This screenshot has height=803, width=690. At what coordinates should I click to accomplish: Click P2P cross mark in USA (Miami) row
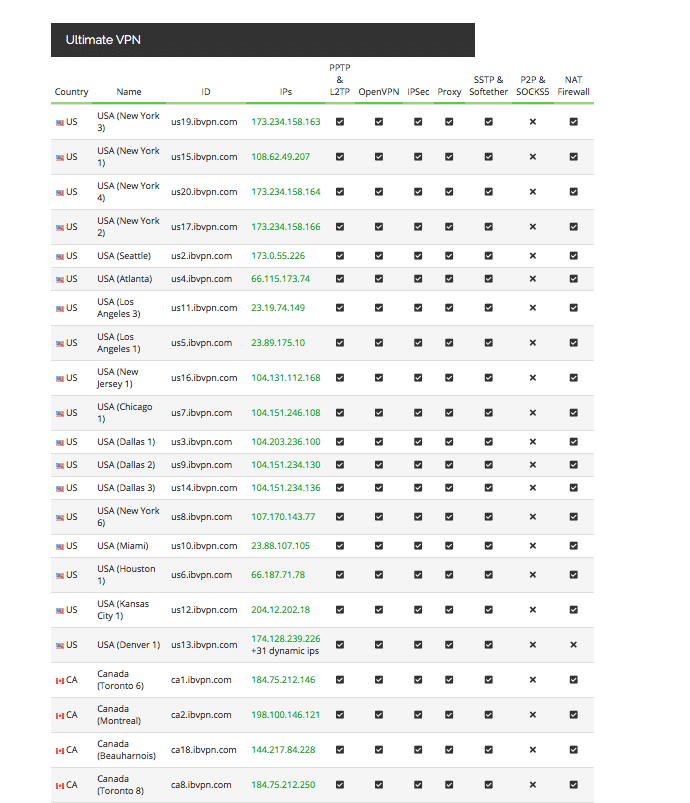(x=533, y=546)
